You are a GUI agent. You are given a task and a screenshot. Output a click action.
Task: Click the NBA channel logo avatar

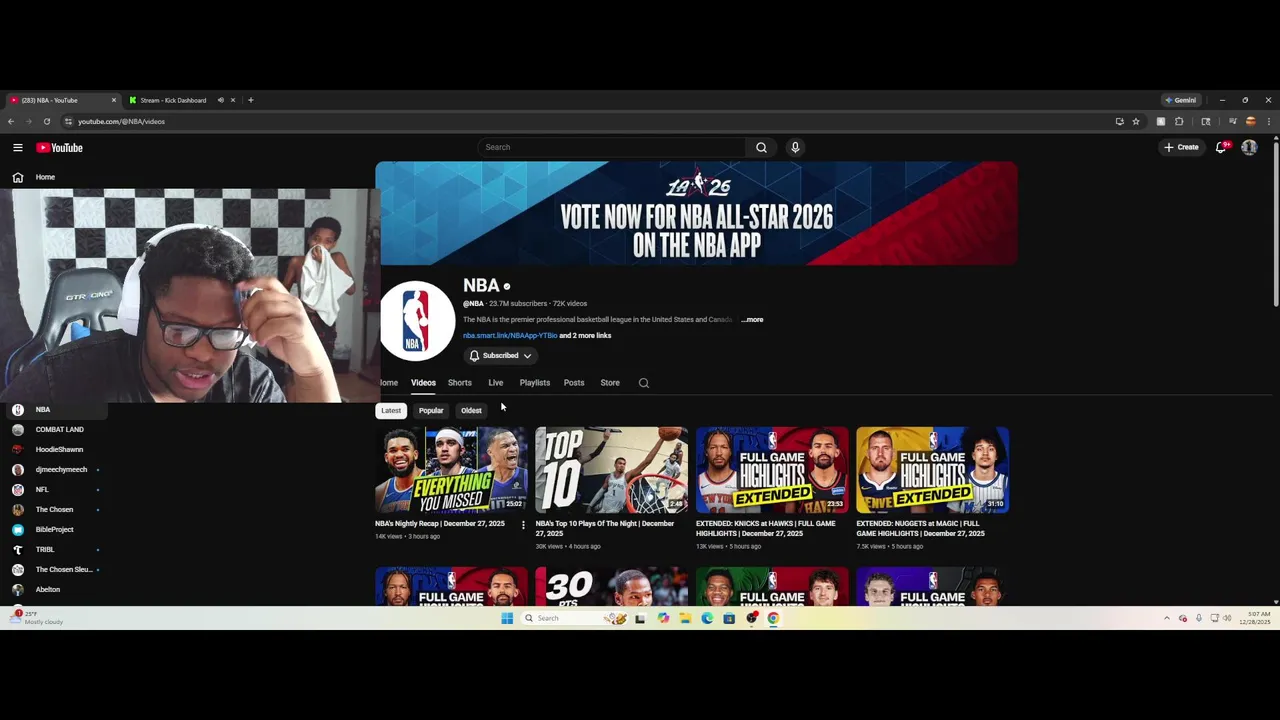417,321
